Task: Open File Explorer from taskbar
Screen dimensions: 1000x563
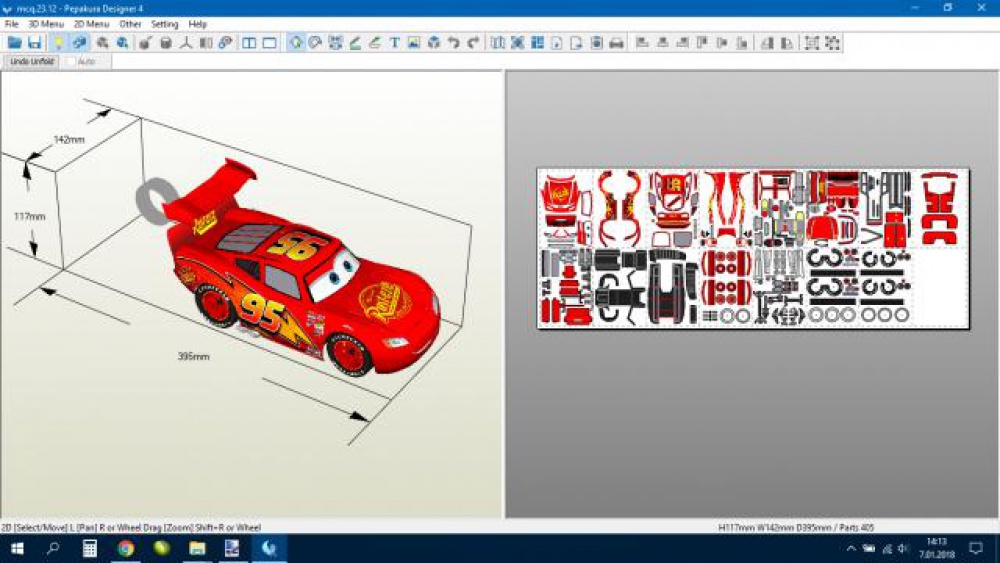Action: click(197, 548)
